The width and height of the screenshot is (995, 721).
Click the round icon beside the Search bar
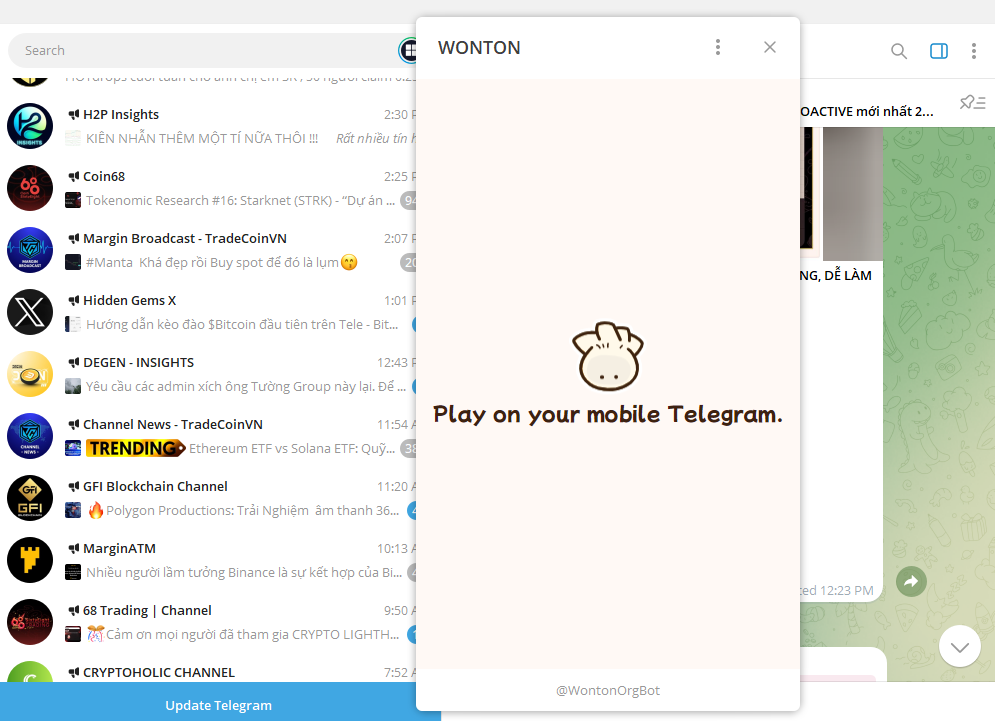[x=408, y=50]
